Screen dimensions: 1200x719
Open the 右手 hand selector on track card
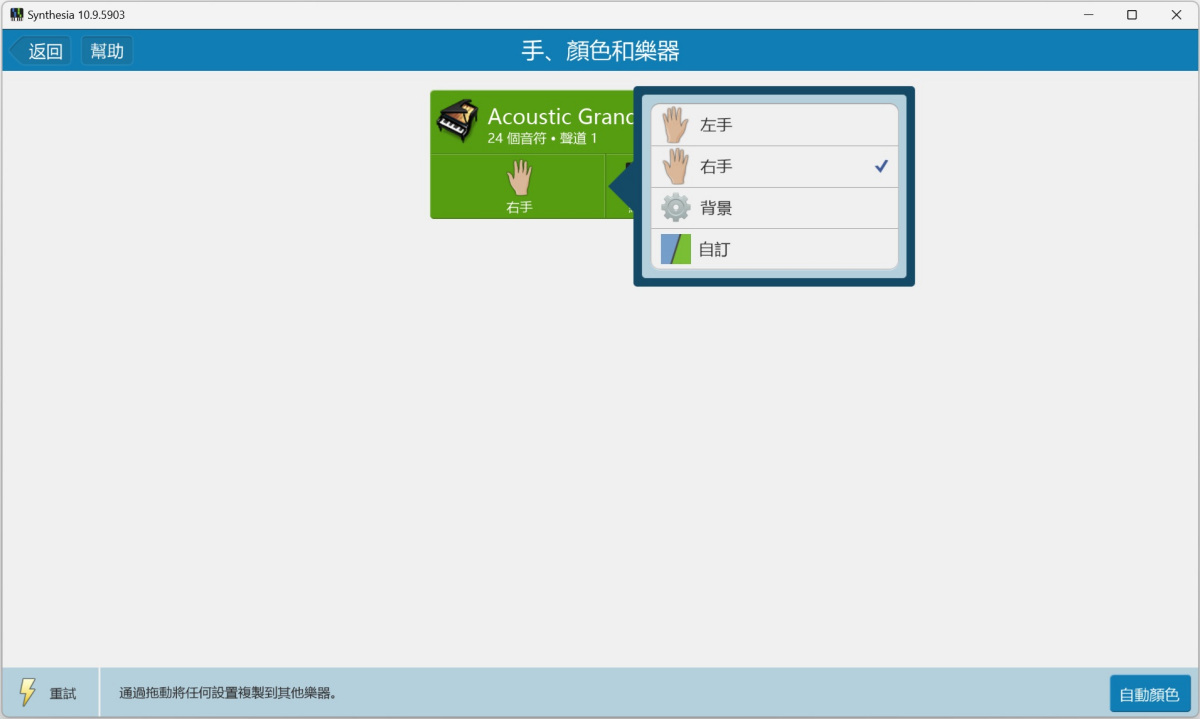tap(518, 186)
